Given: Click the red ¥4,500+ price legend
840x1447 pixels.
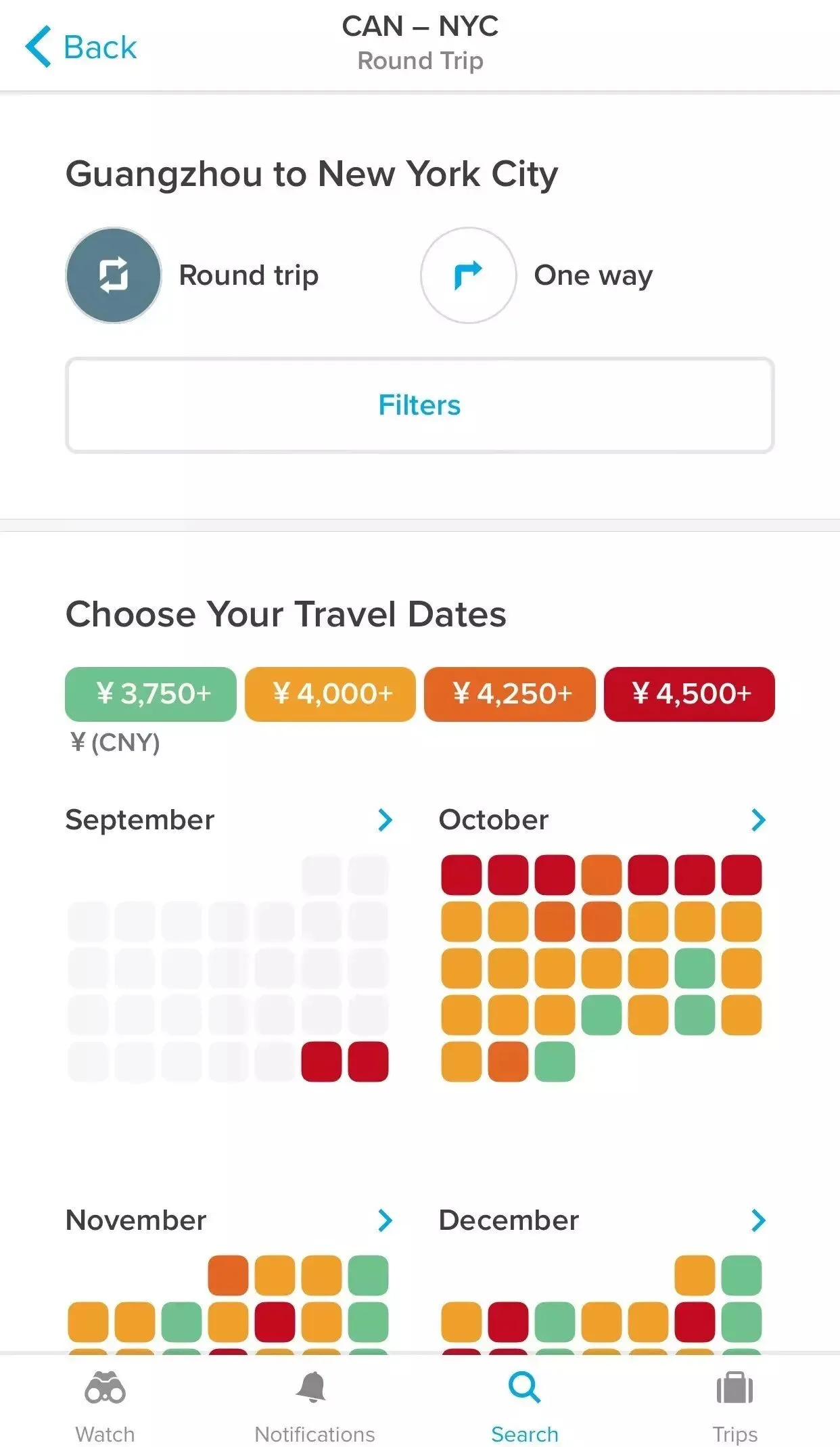Looking at the screenshot, I should (x=689, y=694).
